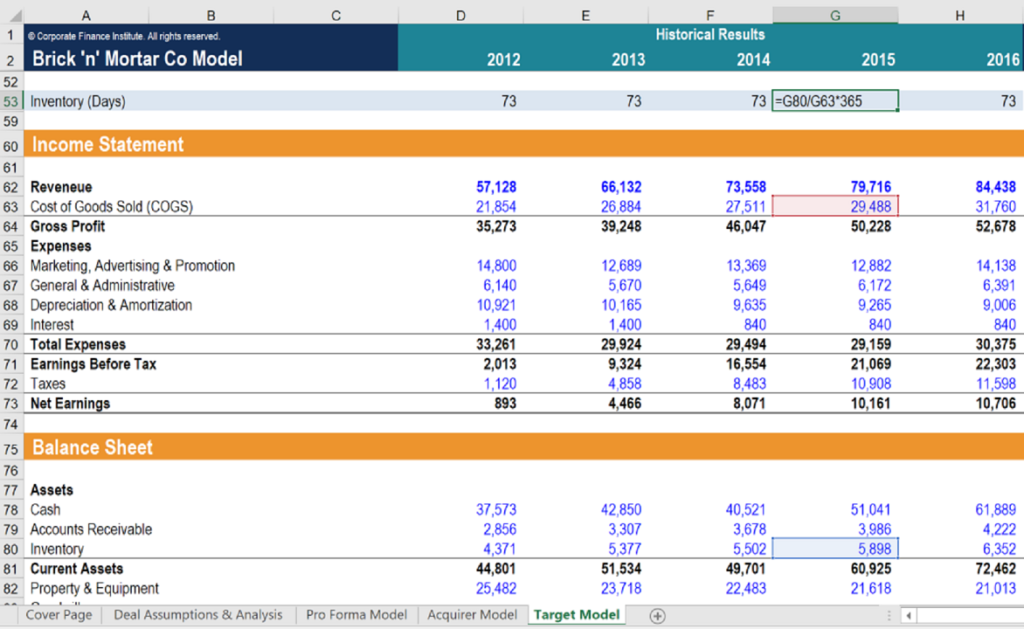The height and width of the screenshot is (629, 1024).
Task: Open the Pro Forma Model sheet
Action: pyautogui.click(x=356, y=615)
